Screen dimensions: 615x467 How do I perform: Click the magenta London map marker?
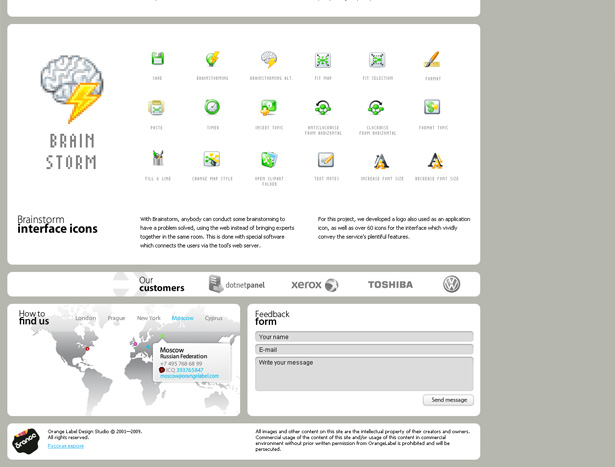click(135, 344)
